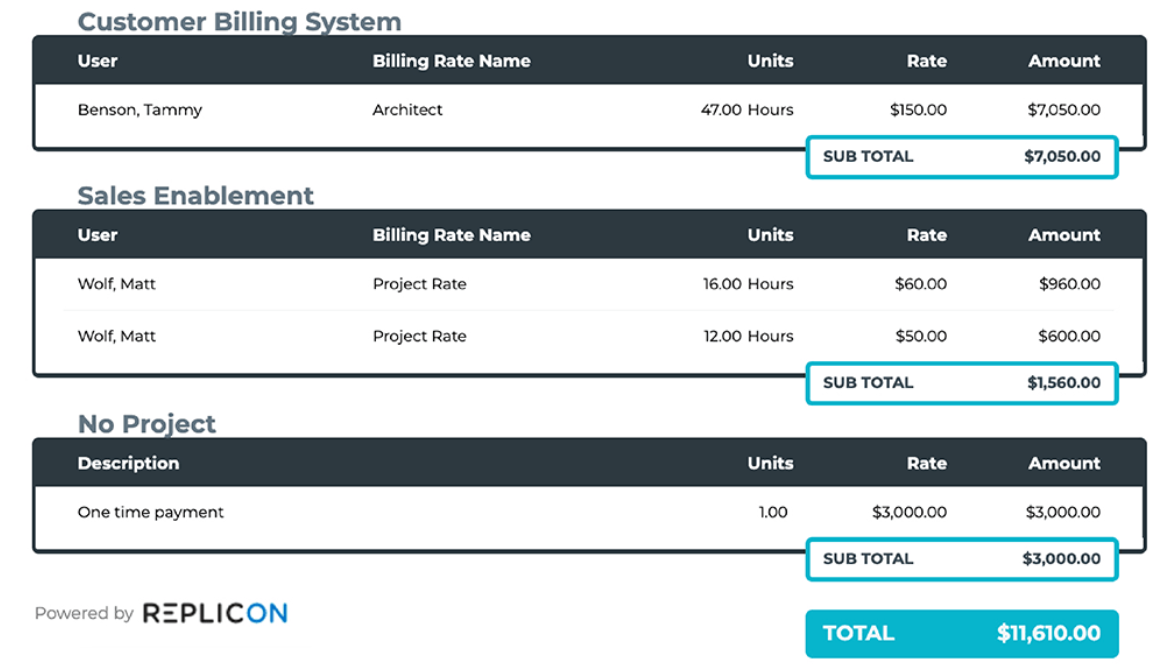Select the One time payment description

151,512
